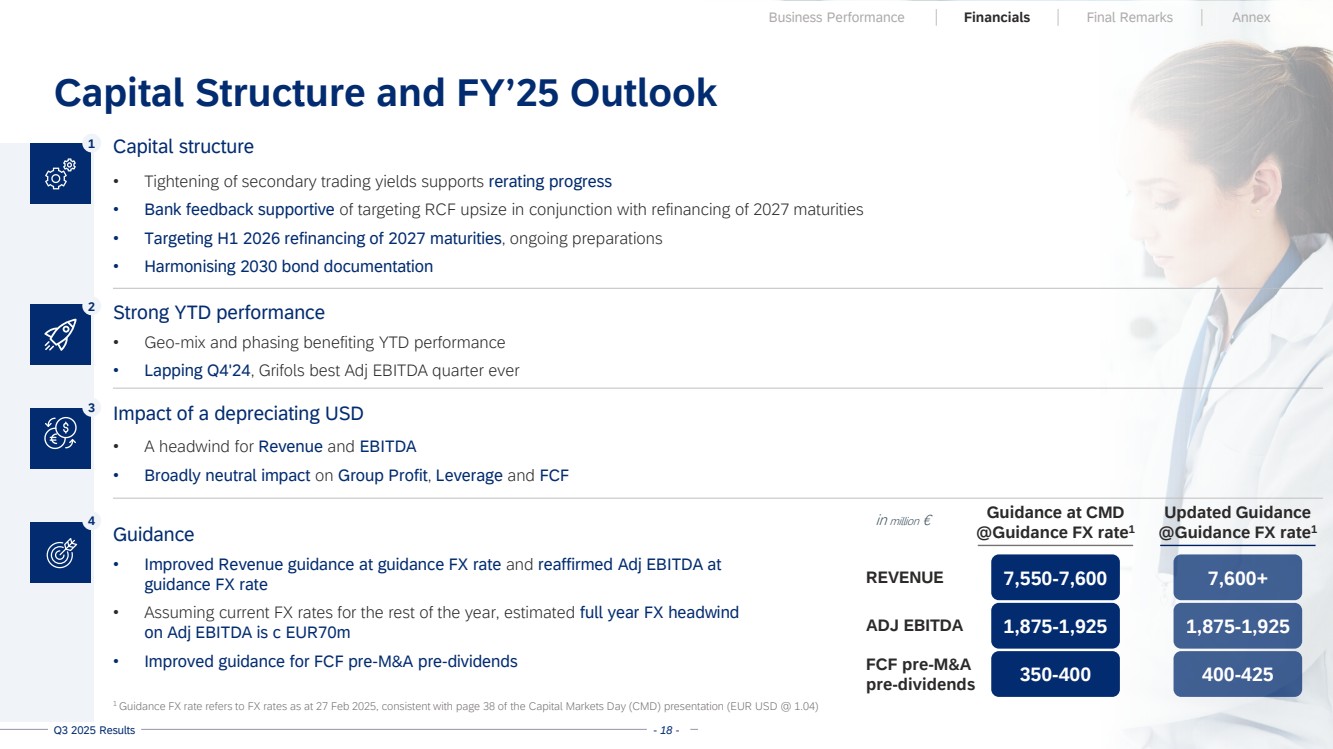Click the 7,550-7,600 revenue guidance box
Image resolution: width=1333 pixels, height=749 pixels.
[x=1055, y=578]
